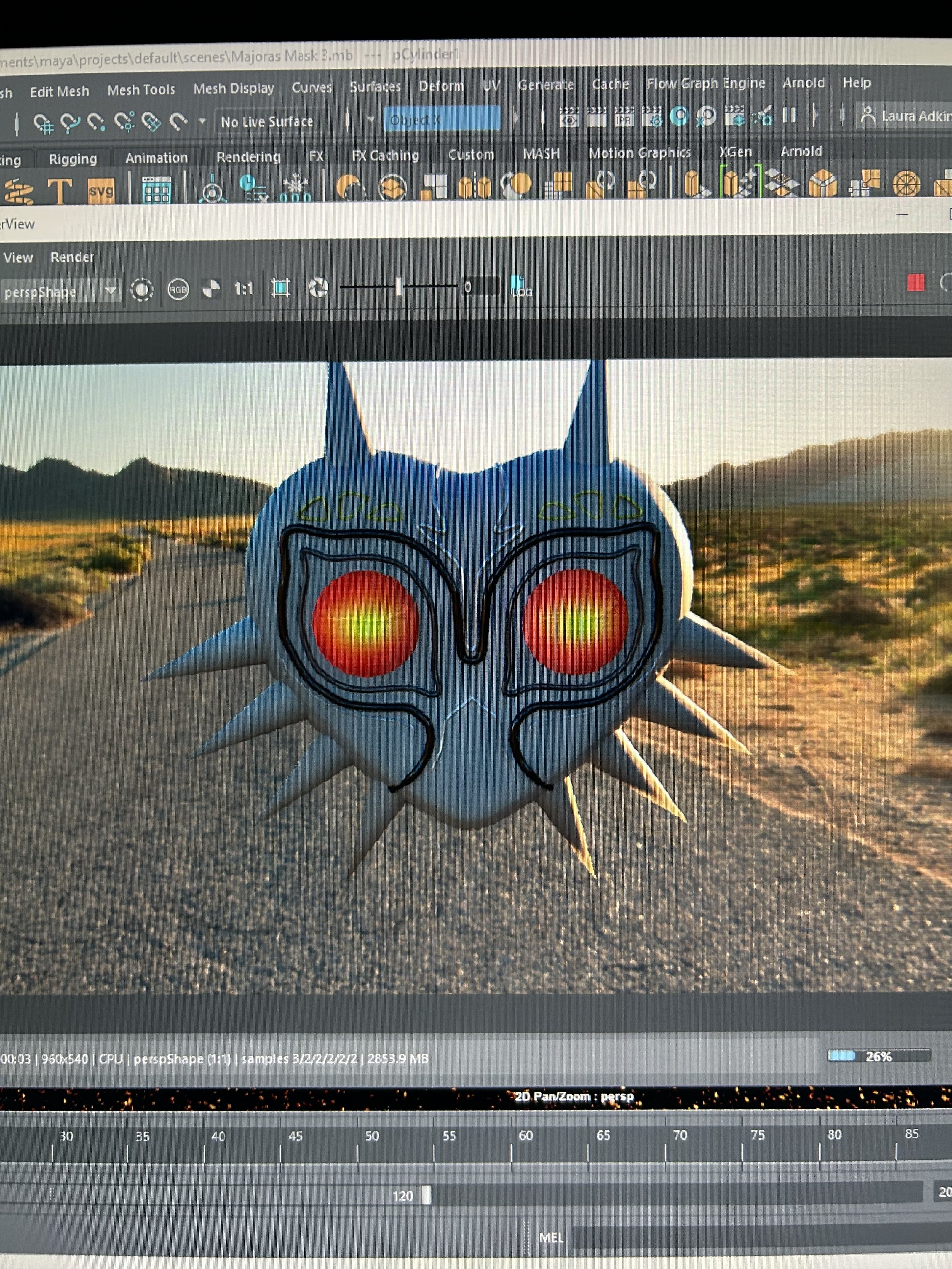952x1269 pixels.
Task: Switch to the FX shelf tab
Action: [316, 156]
